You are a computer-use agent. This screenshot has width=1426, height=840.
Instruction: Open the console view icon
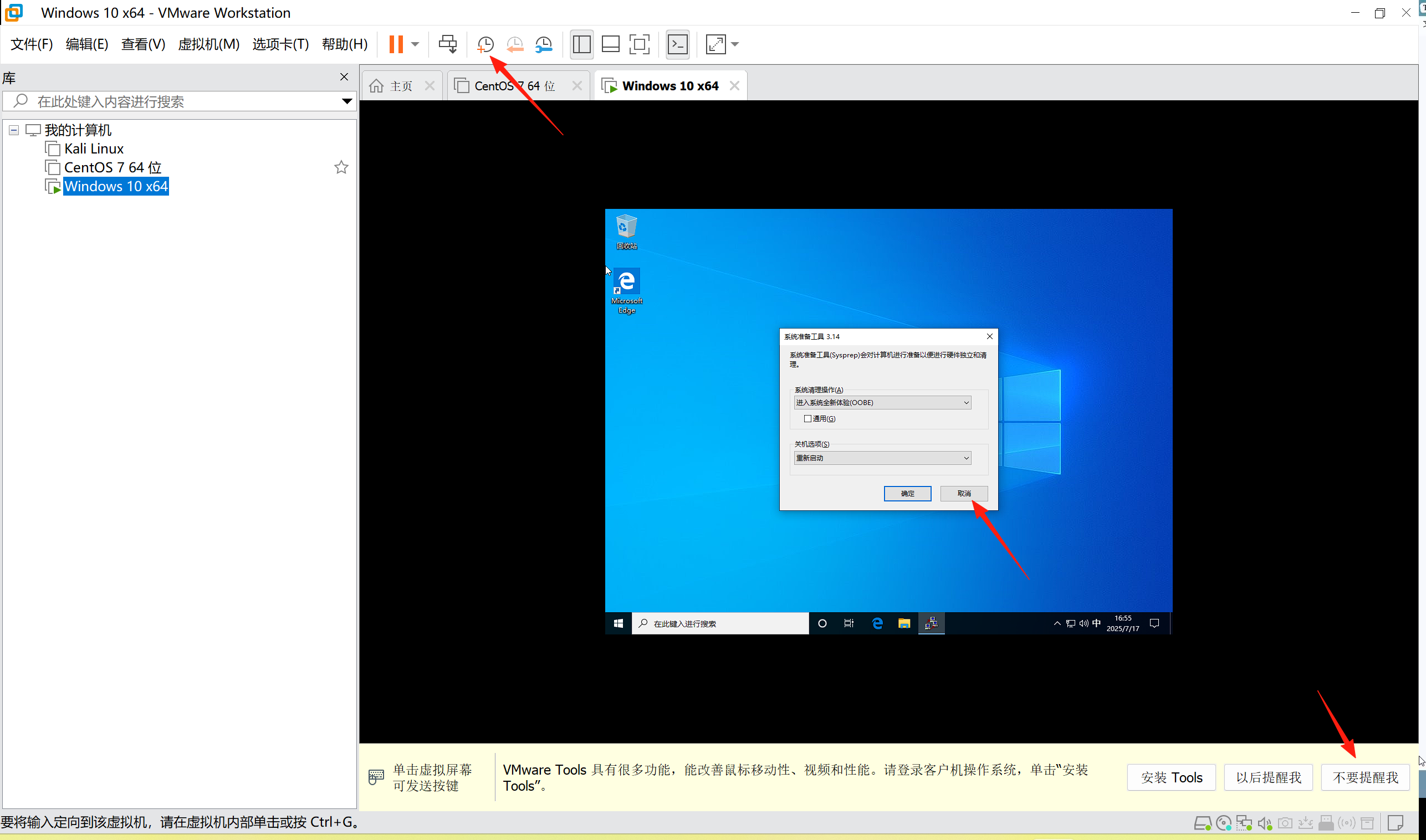click(x=678, y=44)
